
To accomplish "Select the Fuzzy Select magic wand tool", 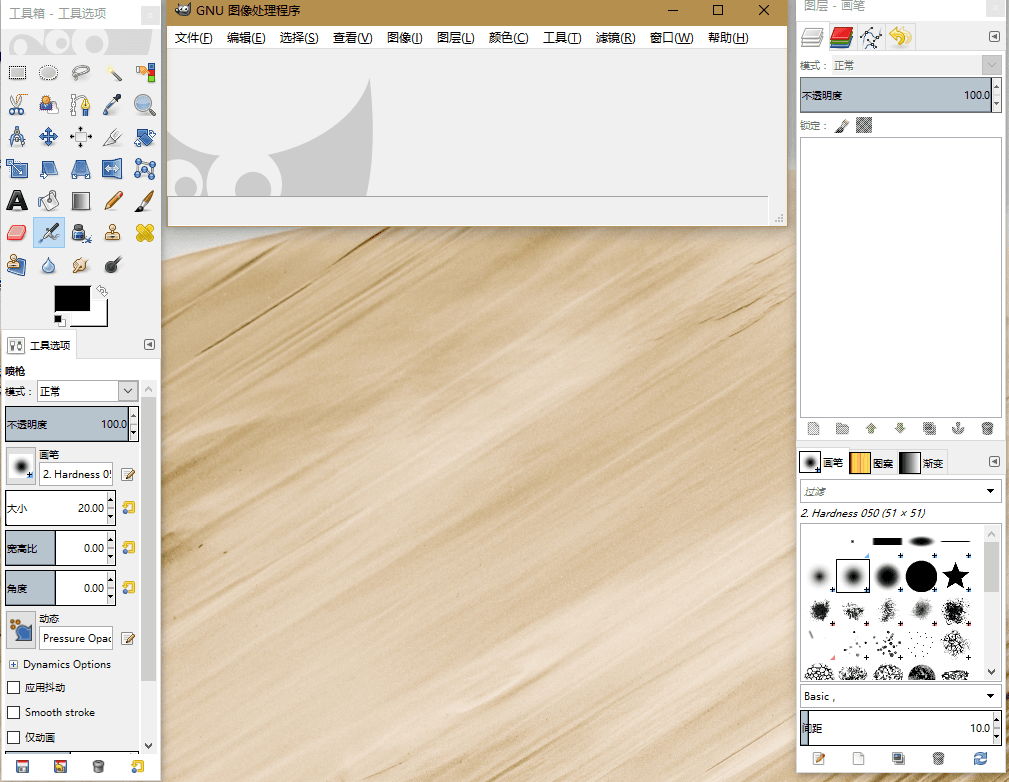I will coord(113,73).
